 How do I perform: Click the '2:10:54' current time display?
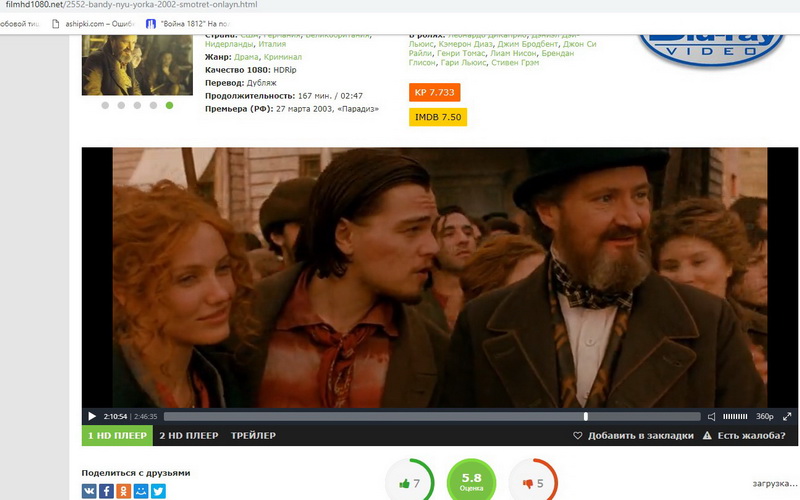tap(115, 416)
